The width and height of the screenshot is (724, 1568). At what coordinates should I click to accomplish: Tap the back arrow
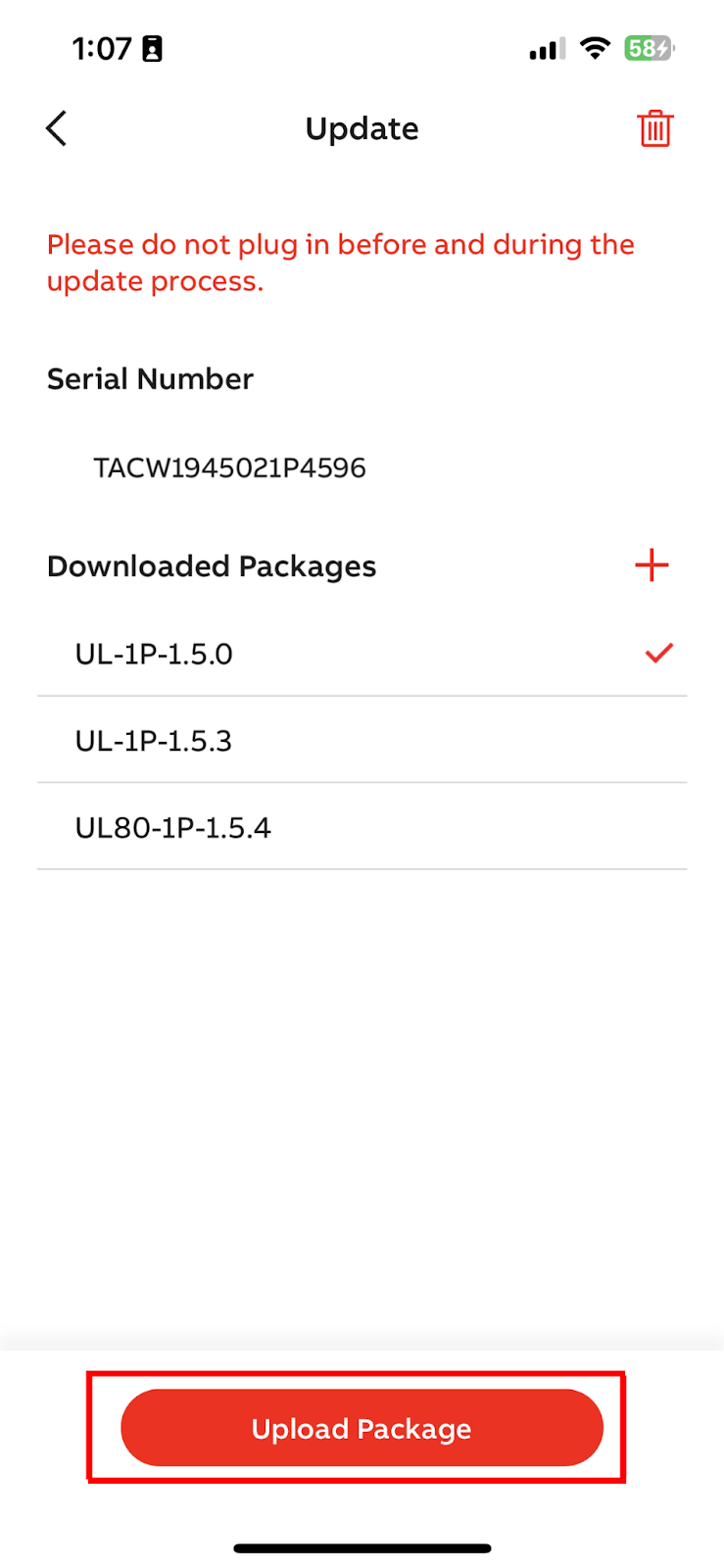pos(57,128)
